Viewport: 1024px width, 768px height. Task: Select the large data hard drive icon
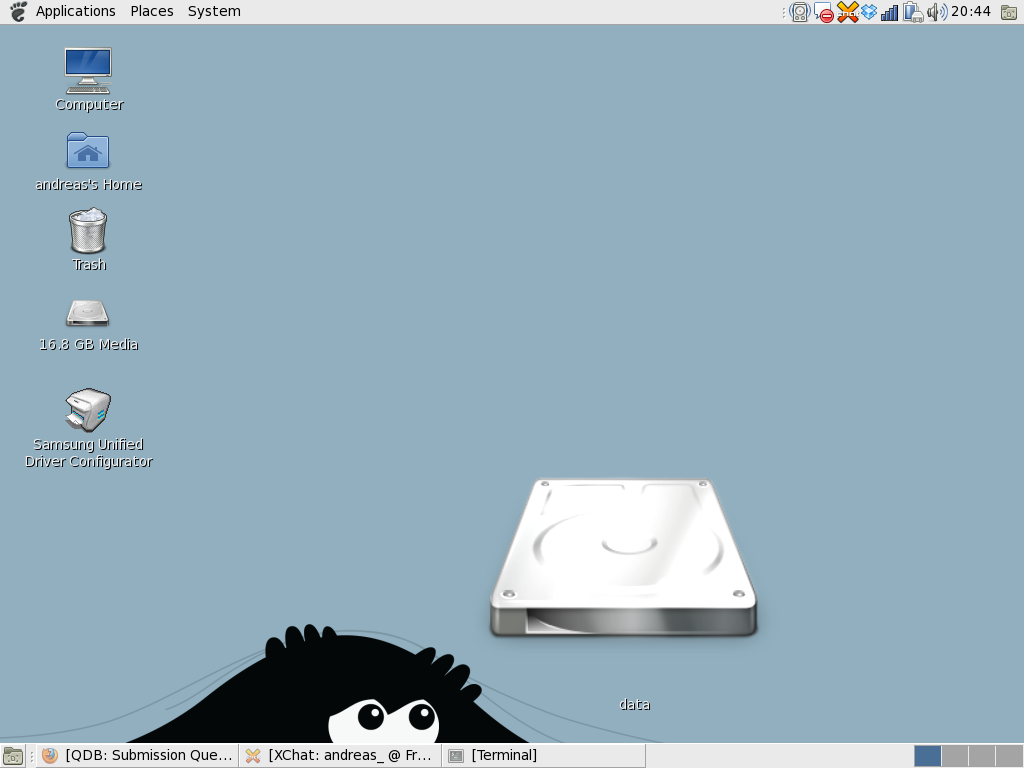pyautogui.click(x=623, y=558)
